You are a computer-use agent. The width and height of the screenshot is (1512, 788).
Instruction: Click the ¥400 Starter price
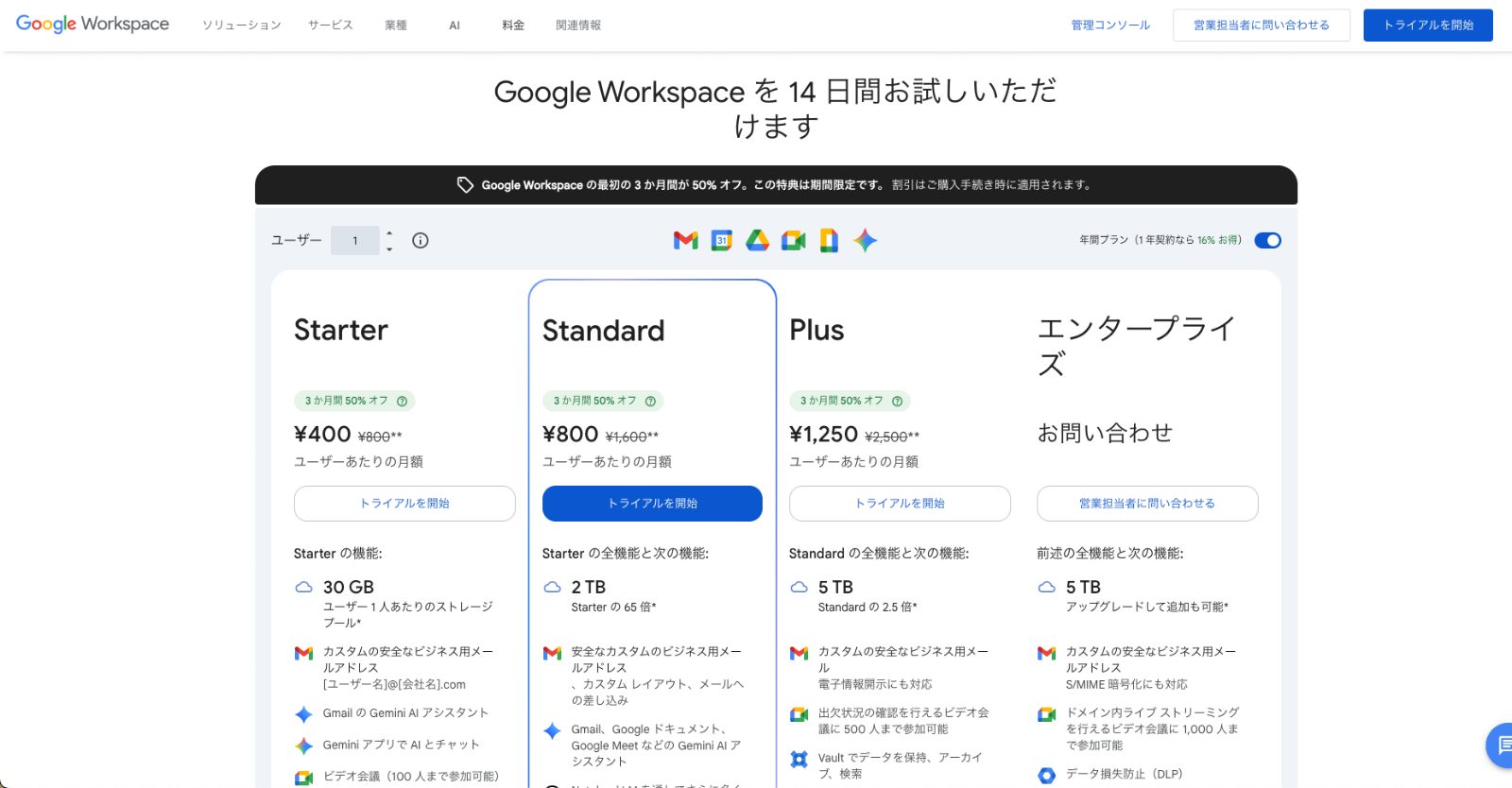tap(322, 434)
